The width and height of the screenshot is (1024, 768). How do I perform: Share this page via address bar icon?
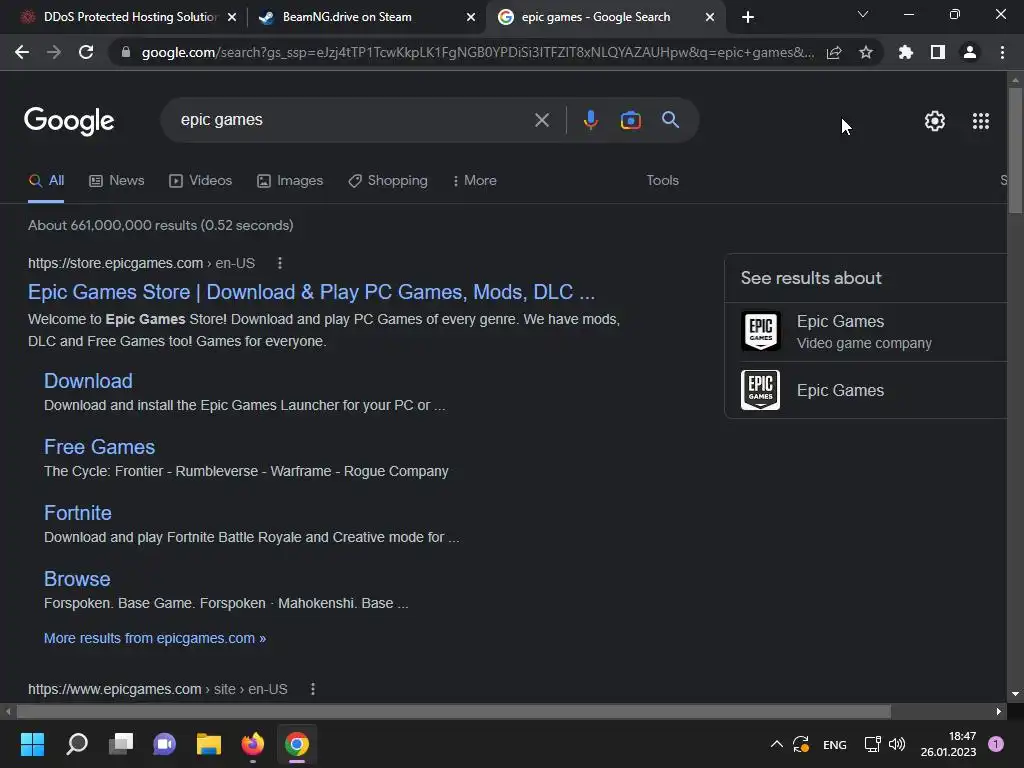tap(834, 52)
